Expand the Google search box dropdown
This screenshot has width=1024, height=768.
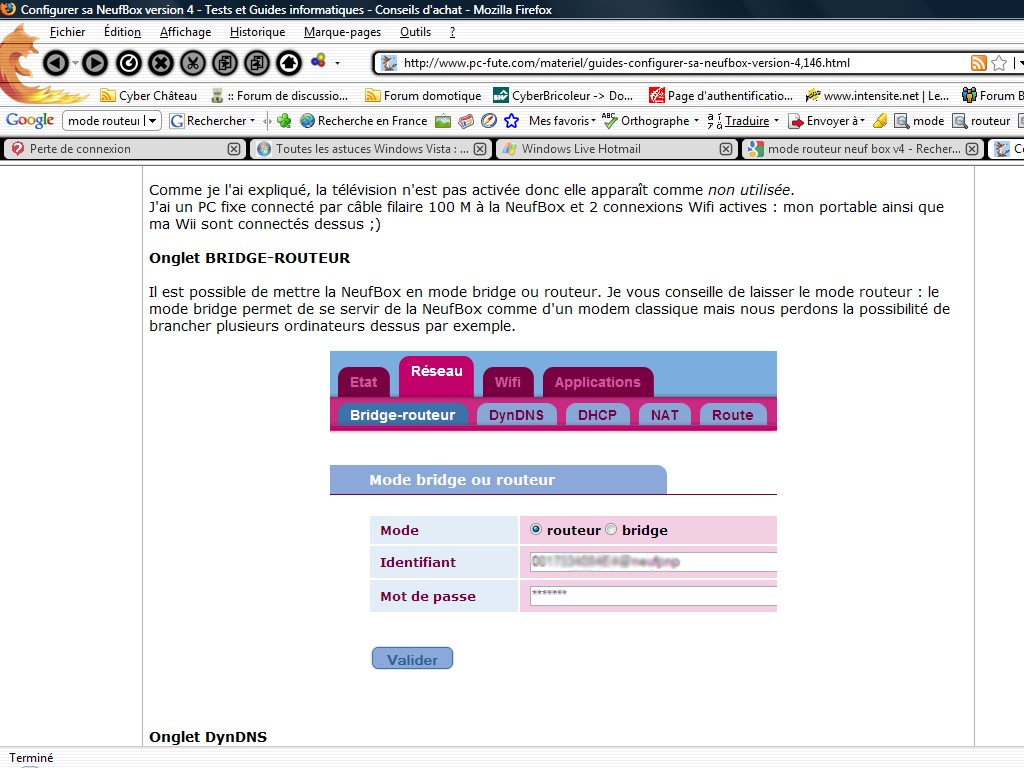click(153, 121)
